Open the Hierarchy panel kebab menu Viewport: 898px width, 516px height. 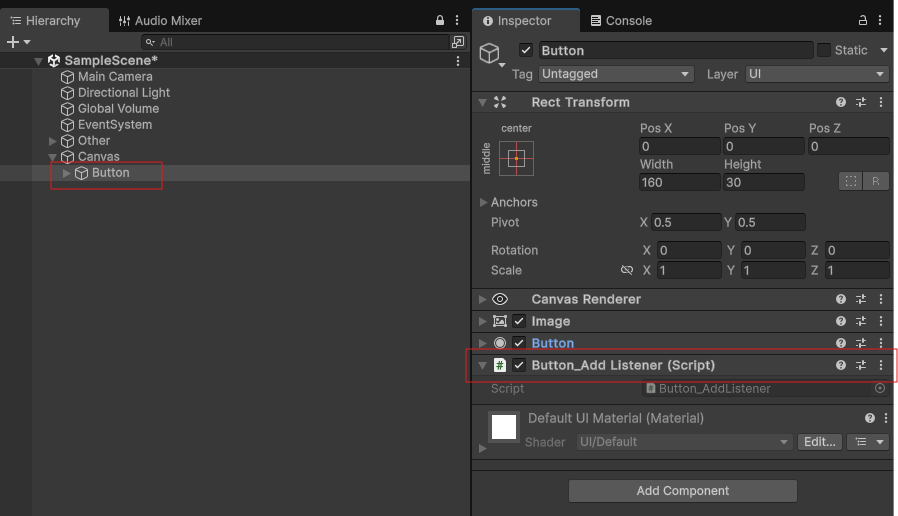(x=457, y=21)
